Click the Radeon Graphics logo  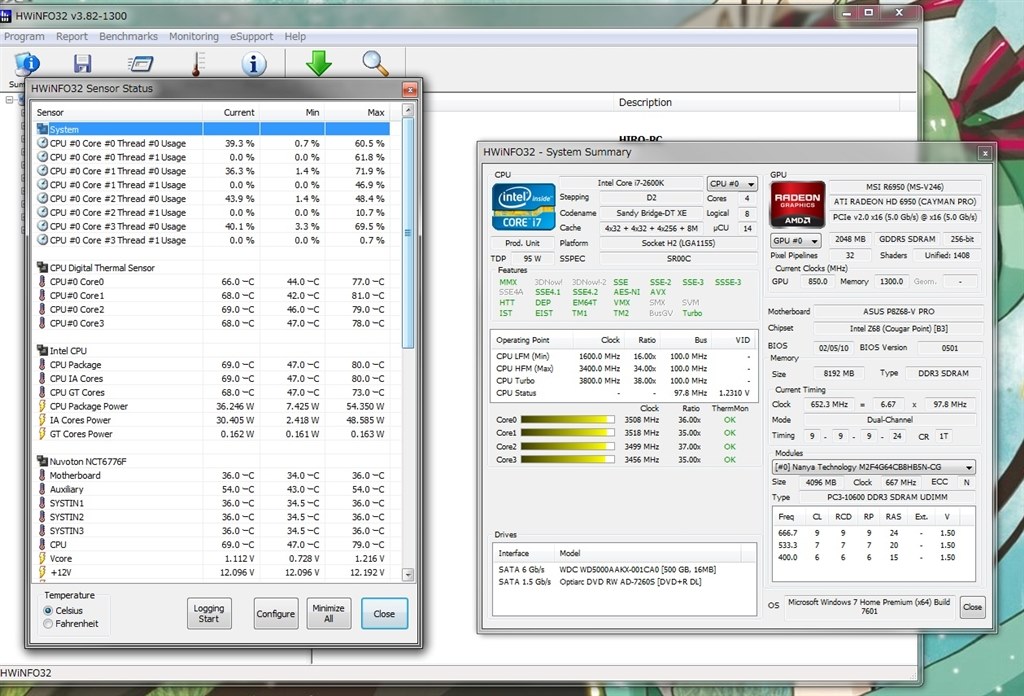point(798,204)
